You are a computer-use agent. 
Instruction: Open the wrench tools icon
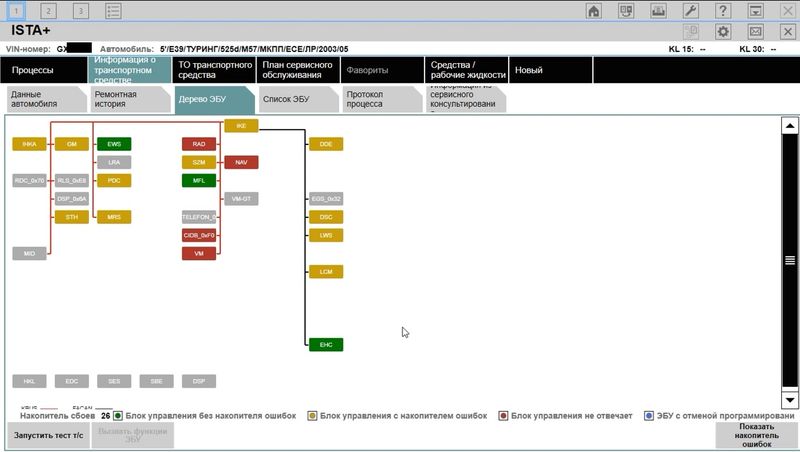[x=690, y=11]
